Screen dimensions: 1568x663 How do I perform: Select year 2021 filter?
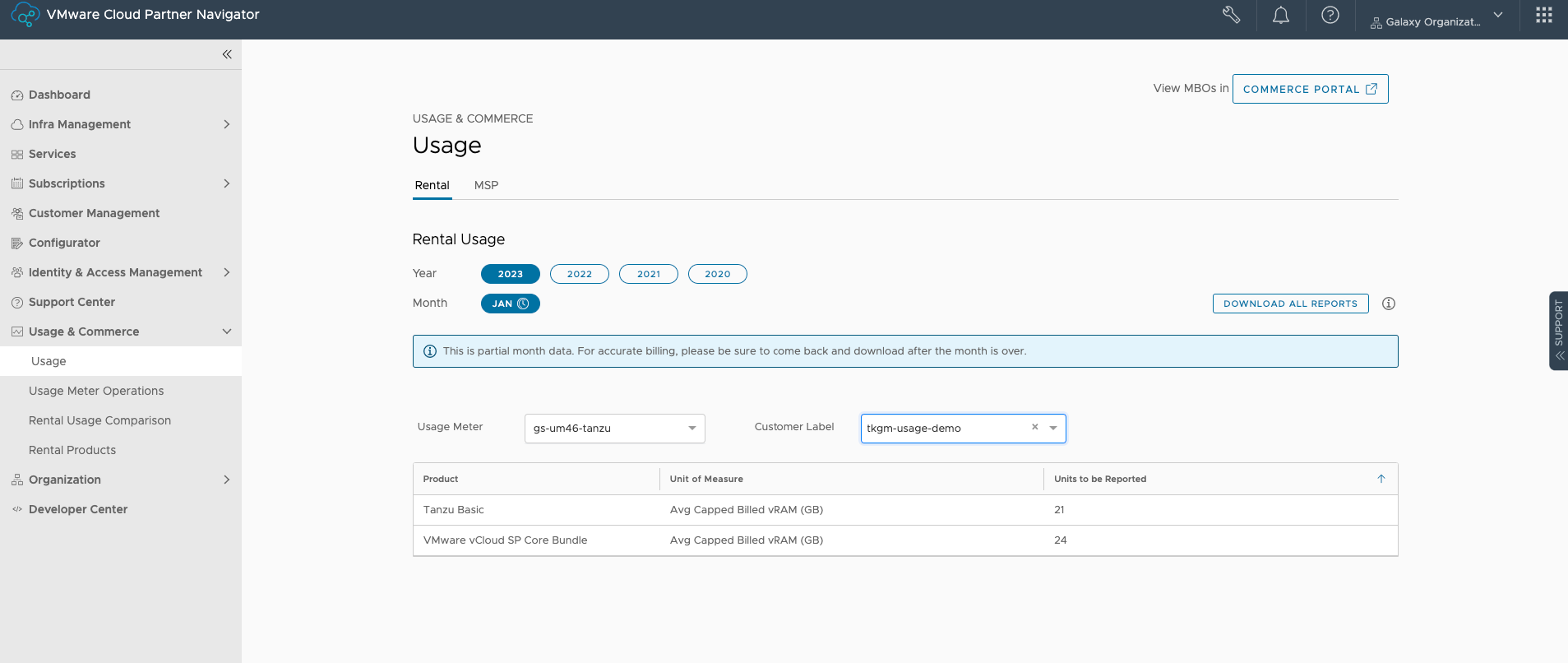click(648, 274)
